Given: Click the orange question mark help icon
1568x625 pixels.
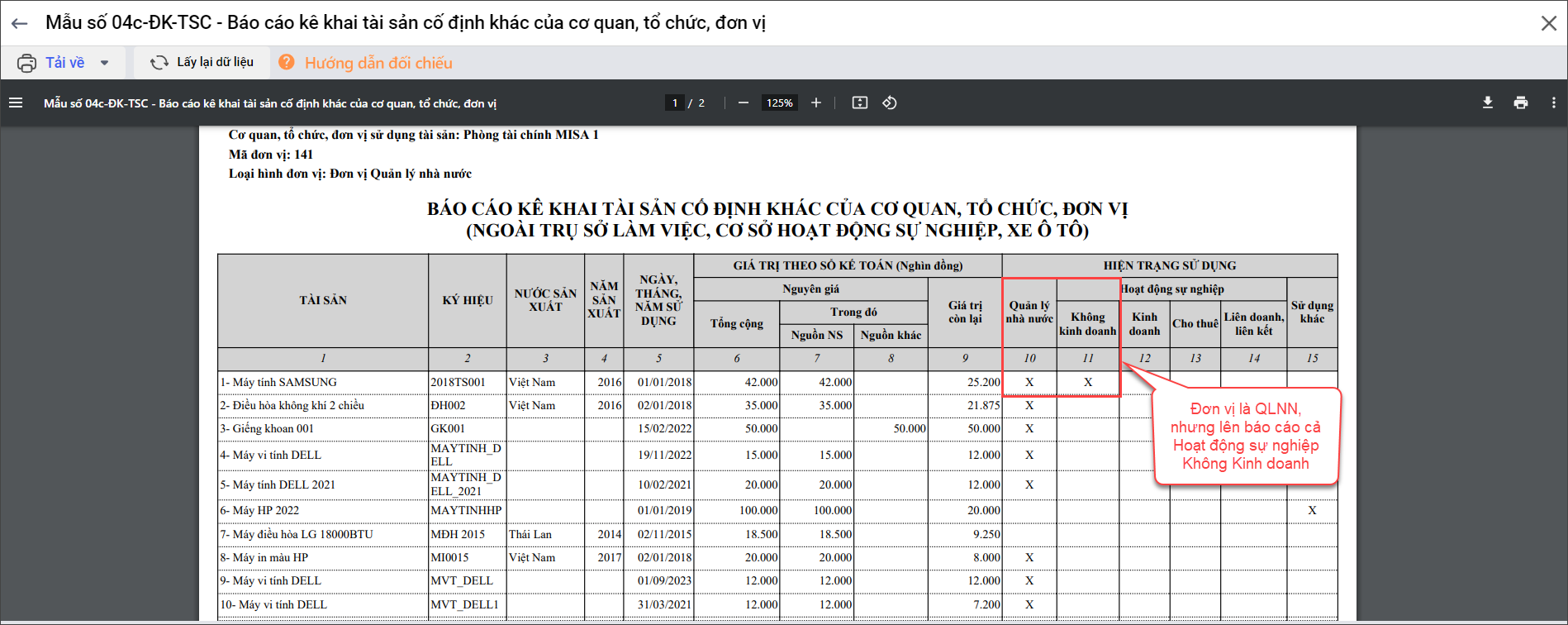Looking at the screenshot, I should (x=287, y=62).
